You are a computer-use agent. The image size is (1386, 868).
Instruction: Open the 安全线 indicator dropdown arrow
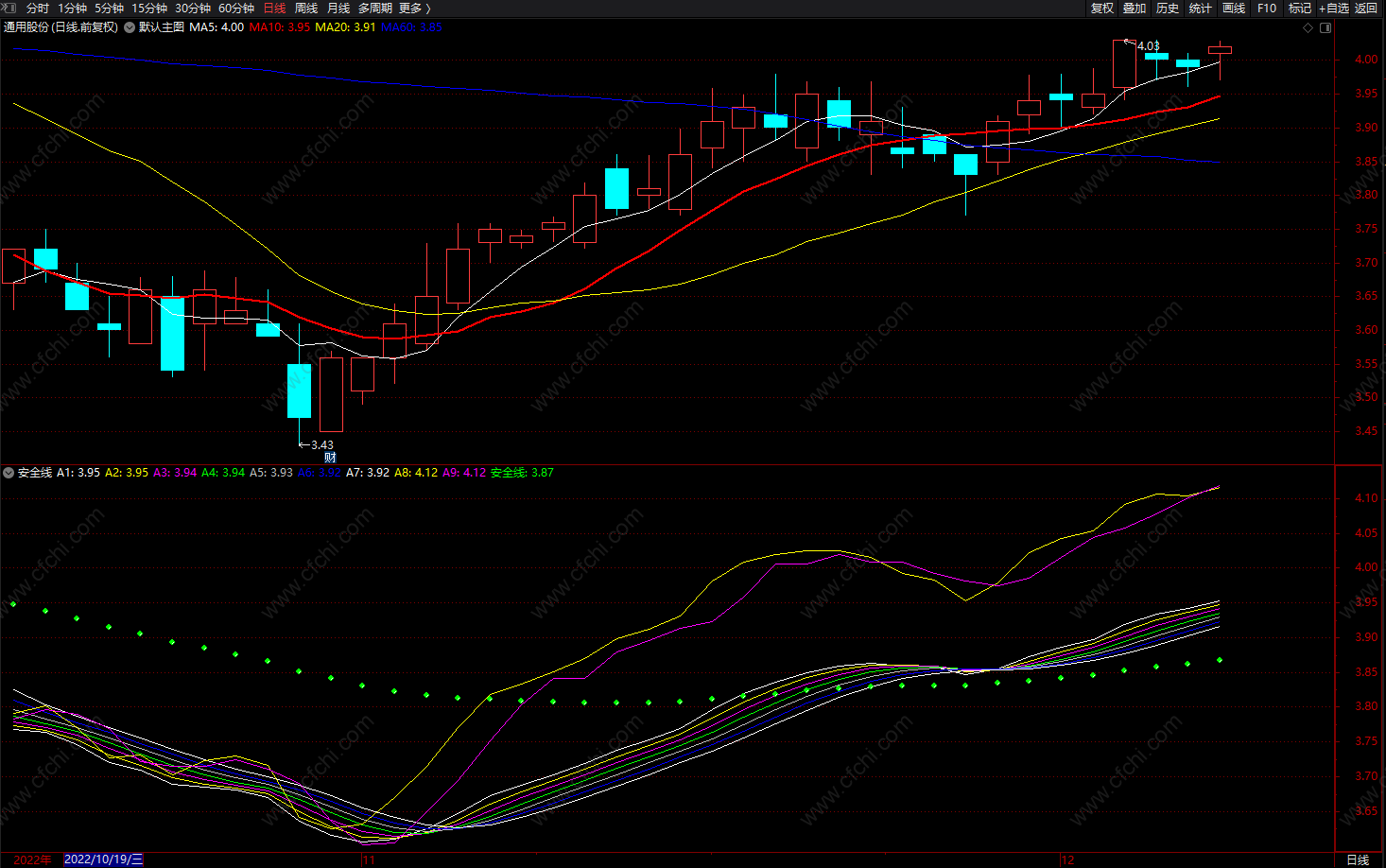[9, 473]
